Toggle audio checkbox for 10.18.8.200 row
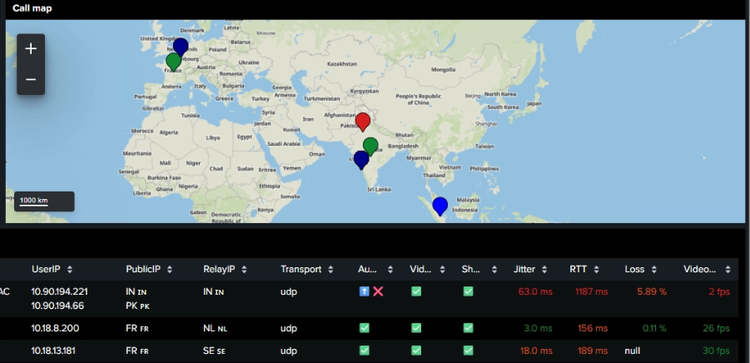 [364, 328]
